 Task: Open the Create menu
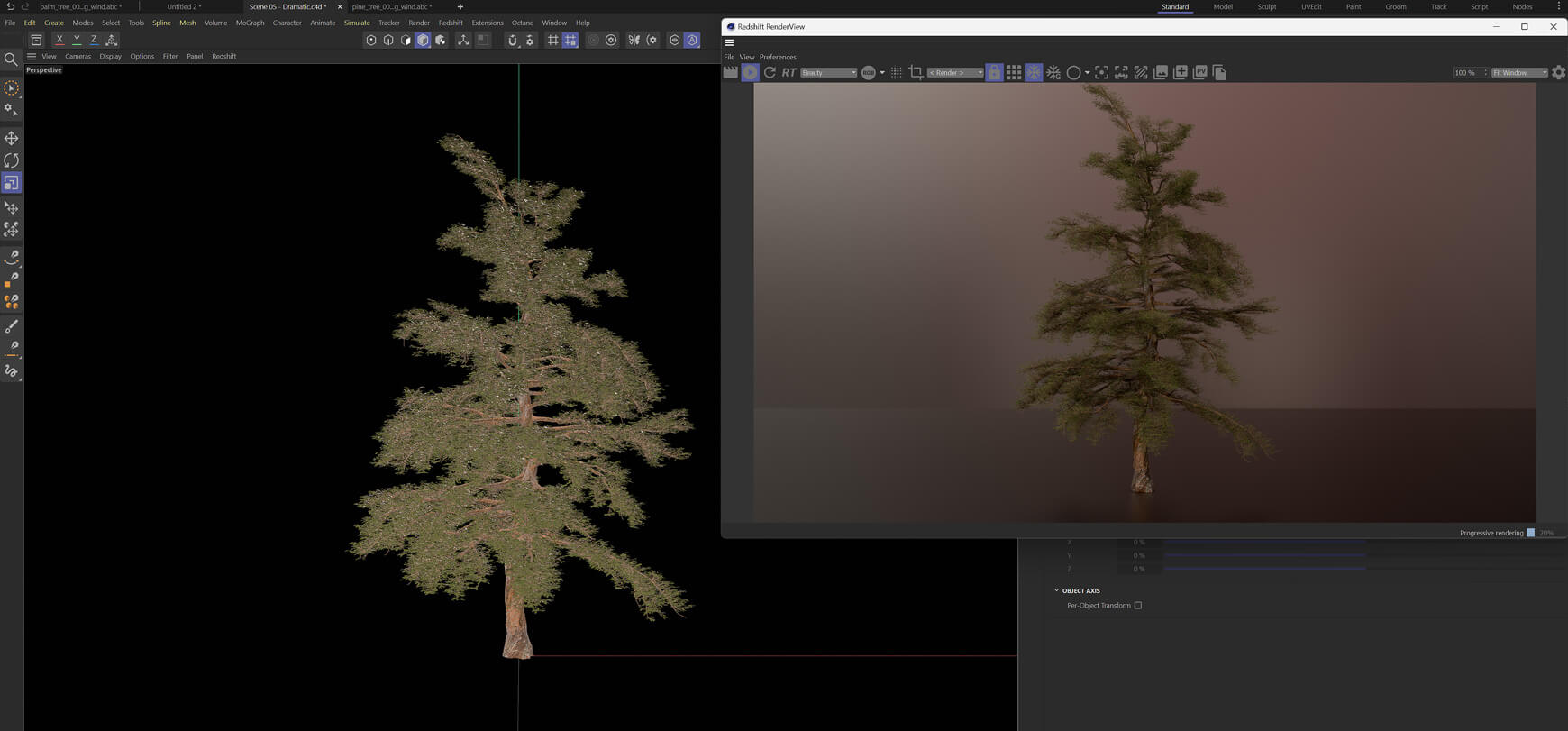tap(54, 23)
